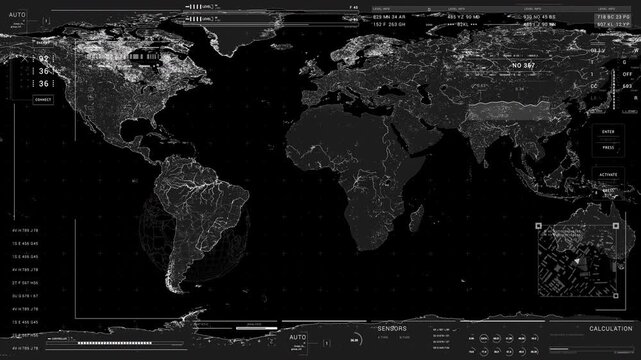
Task: Click the vertical level meter beside OFF
Action: click(x=614, y=90)
